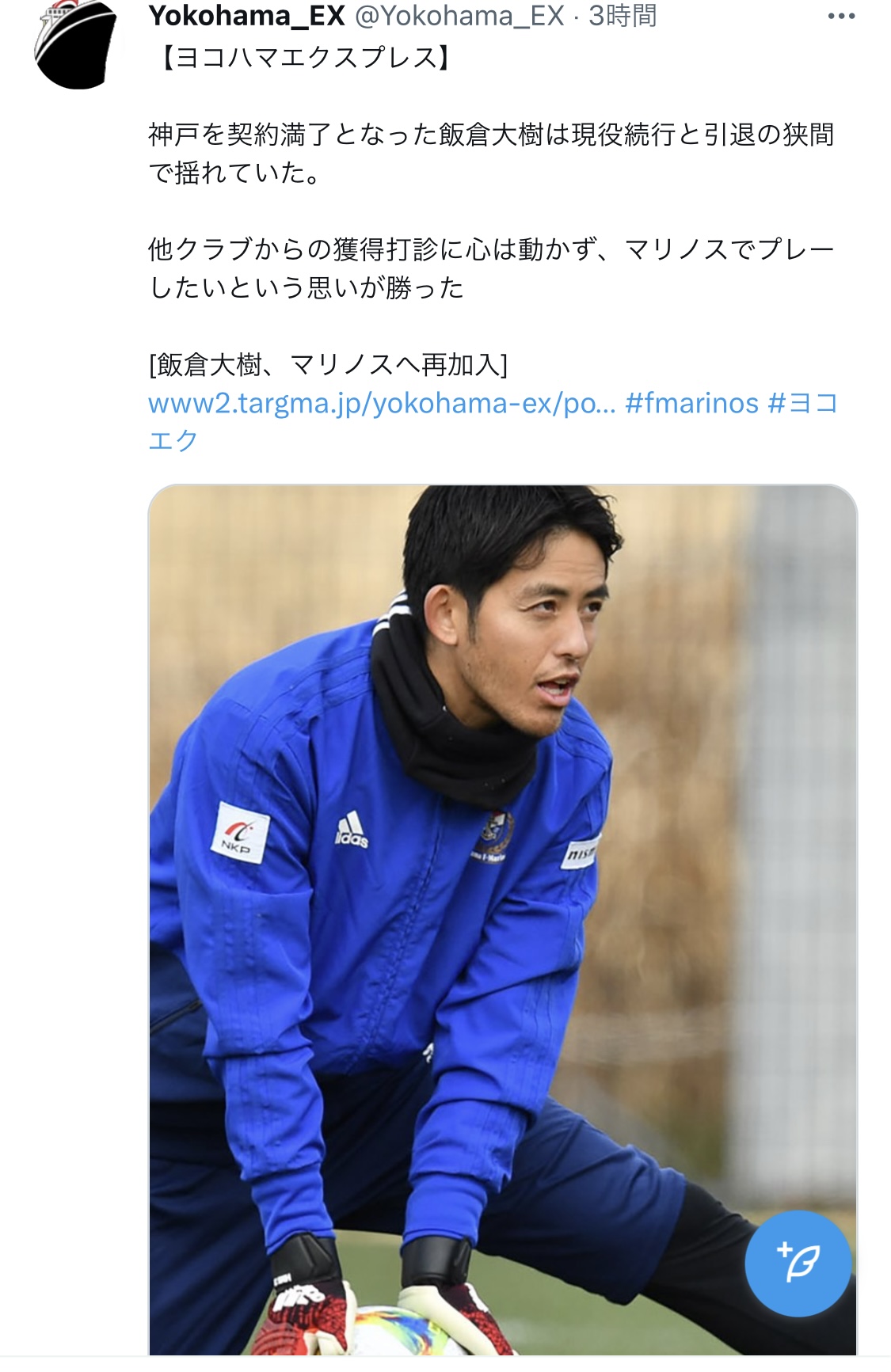Viewport: 891px width, 1372px height.
Task: Open the @Yokohama_EX handle link
Action: [x=459, y=16]
